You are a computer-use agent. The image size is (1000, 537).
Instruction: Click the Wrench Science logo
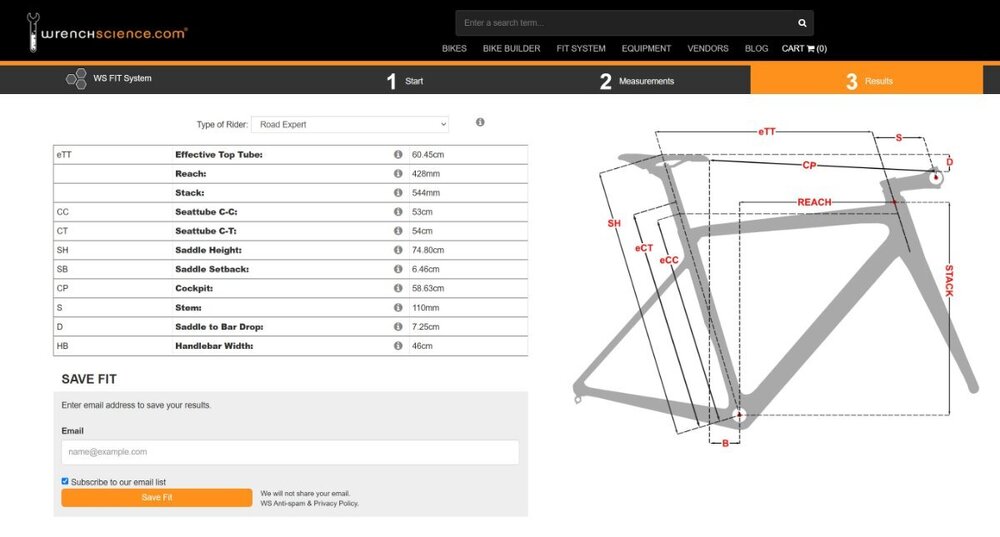(x=107, y=34)
